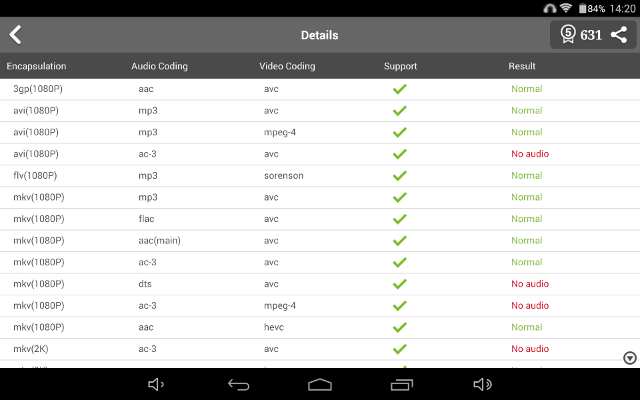Tap support checkmark of 3gp(1080P) row
This screenshot has width=640, height=400.
[x=400, y=89]
